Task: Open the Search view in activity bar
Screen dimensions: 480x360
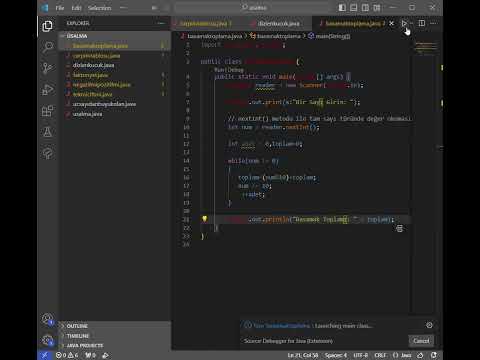Action: pos(47,47)
